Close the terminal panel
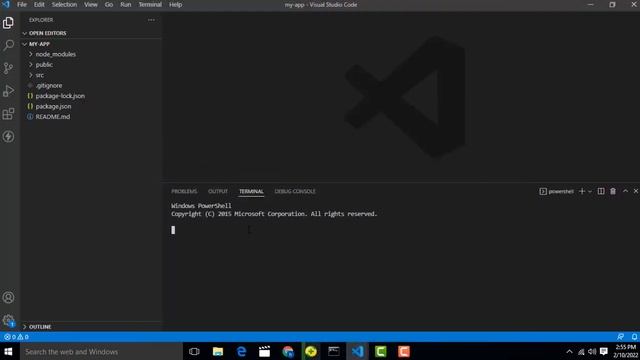Screen dimensions: 640x360 (636, 191)
